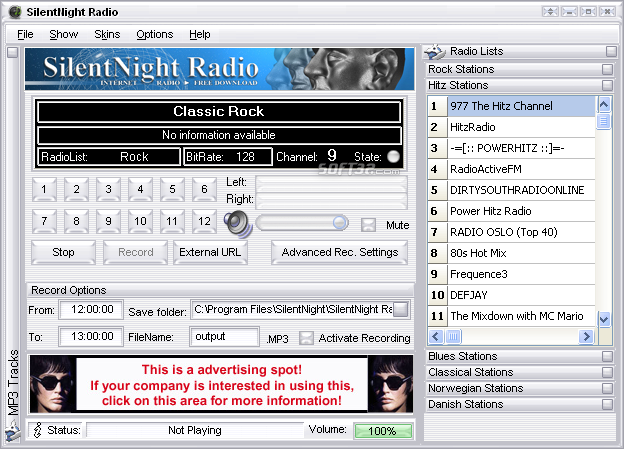Open Advanced Rec. Settings
The image size is (624, 449).
(339, 252)
